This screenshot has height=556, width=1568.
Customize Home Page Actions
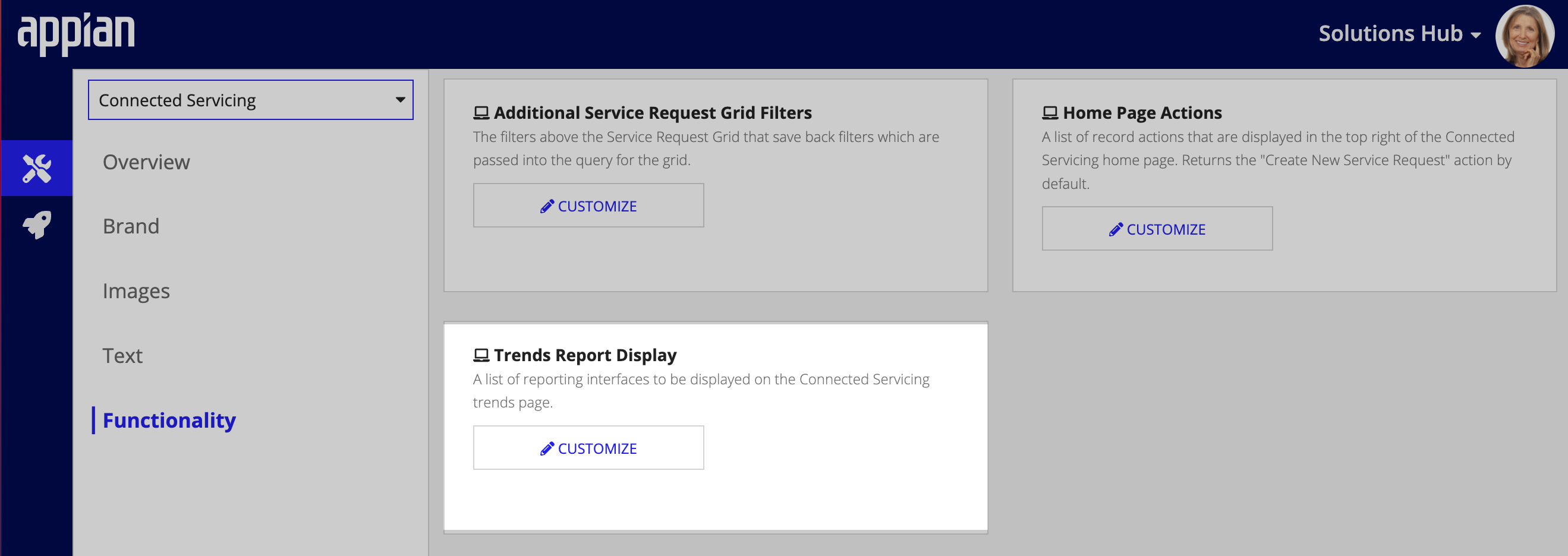pyautogui.click(x=1157, y=229)
